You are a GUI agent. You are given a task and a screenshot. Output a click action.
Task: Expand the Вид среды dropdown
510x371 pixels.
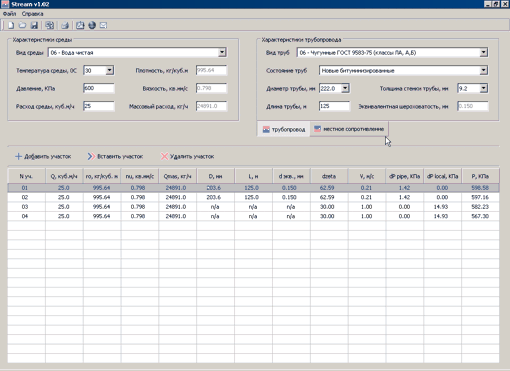click(x=222, y=52)
